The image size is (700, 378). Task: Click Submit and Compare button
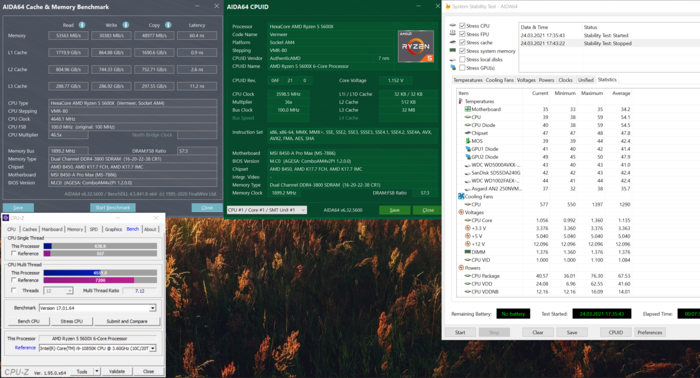[x=127, y=321]
